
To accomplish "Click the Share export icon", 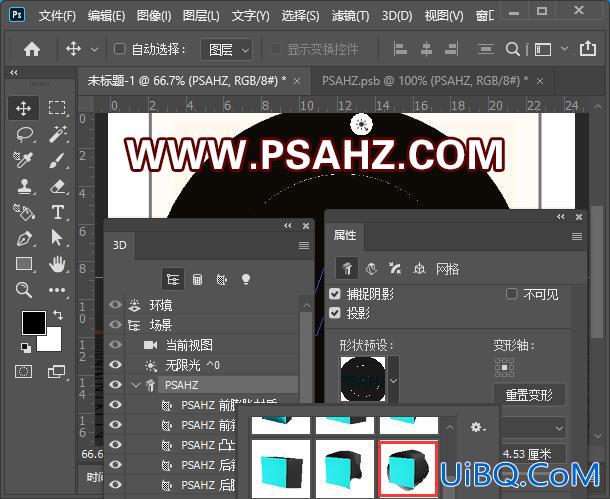I will pyautogui.click(x=587, y=49).
